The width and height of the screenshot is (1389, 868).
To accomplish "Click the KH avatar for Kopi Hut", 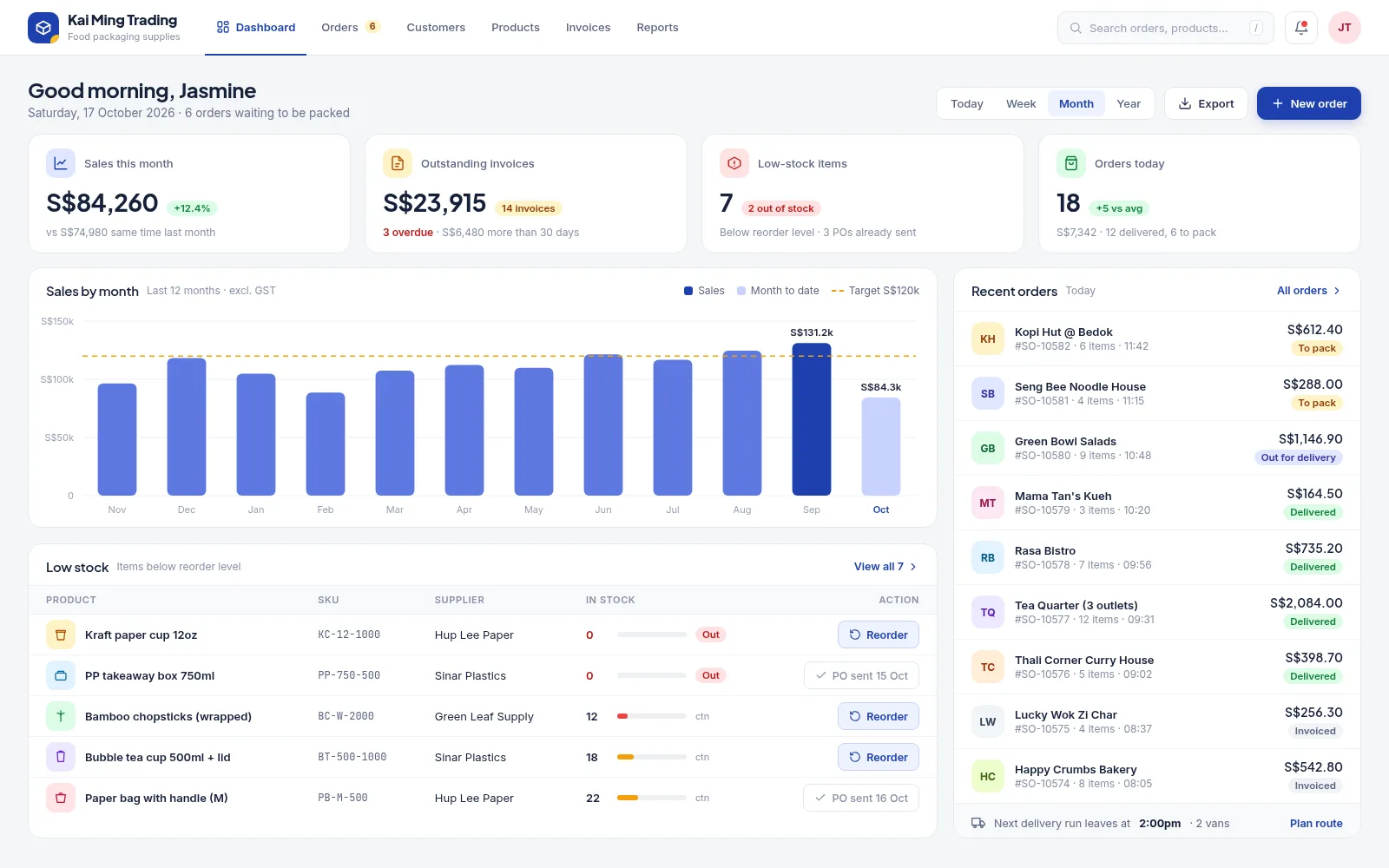I will point(988,339).
